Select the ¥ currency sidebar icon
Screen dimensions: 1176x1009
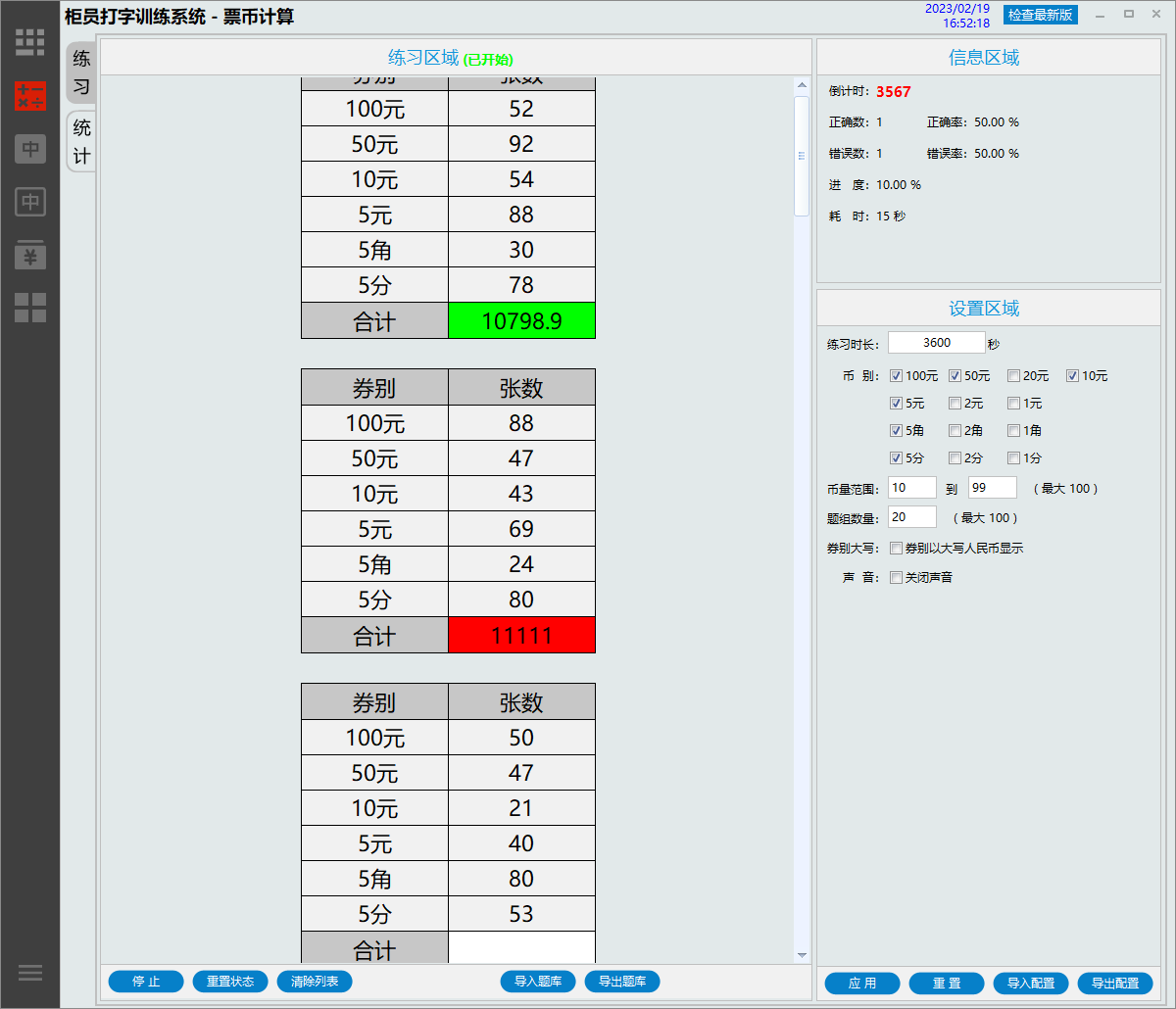30,255
